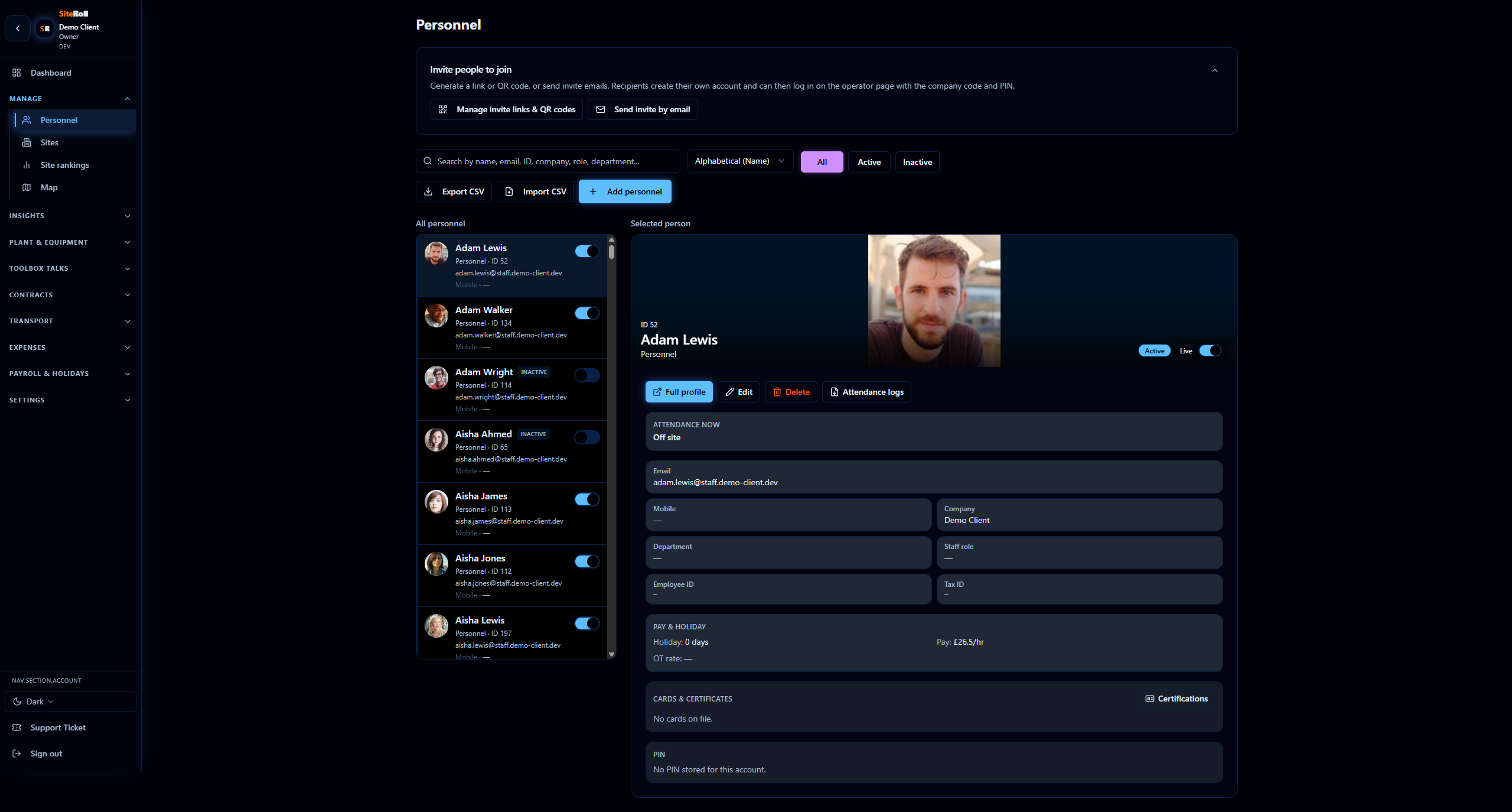Filter list by the Active tab
This screenshot has height=812, width=1512.
pos(869,162)
